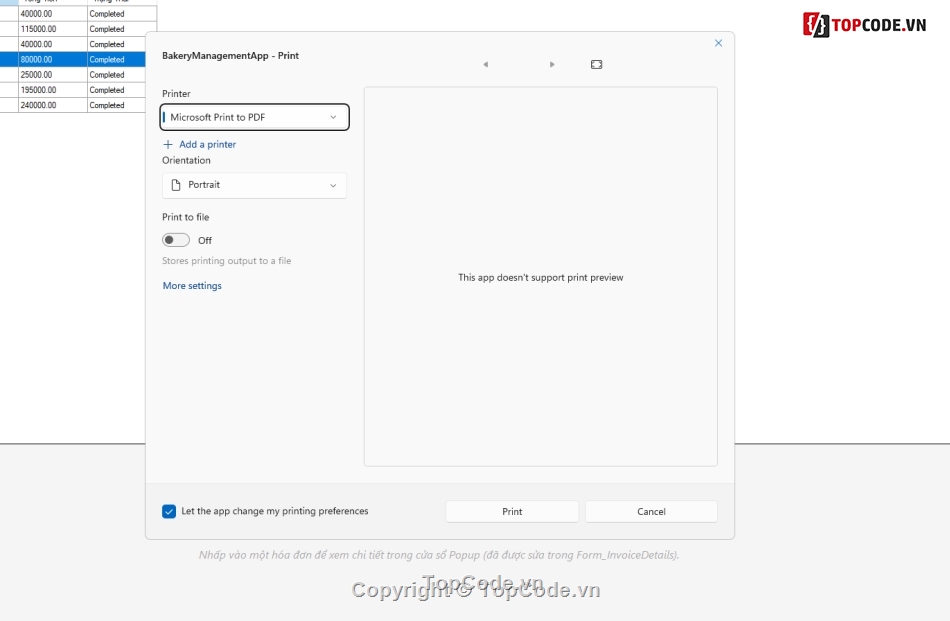The image size is (950, 621).
Task: Click the TopCode.vn logo
Action: click(x=866, y=25)
